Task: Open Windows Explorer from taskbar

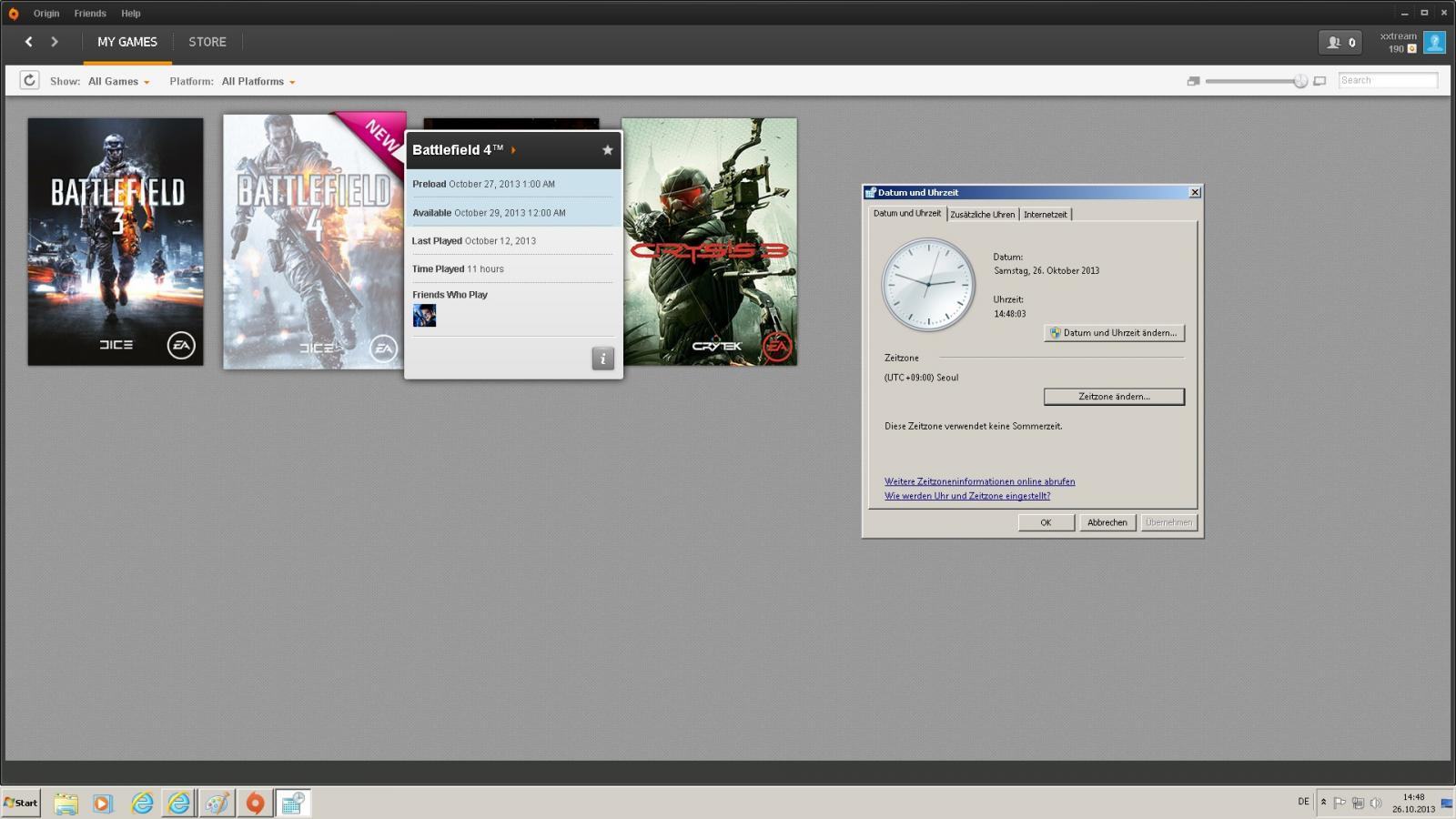Action: coord(66,803)
